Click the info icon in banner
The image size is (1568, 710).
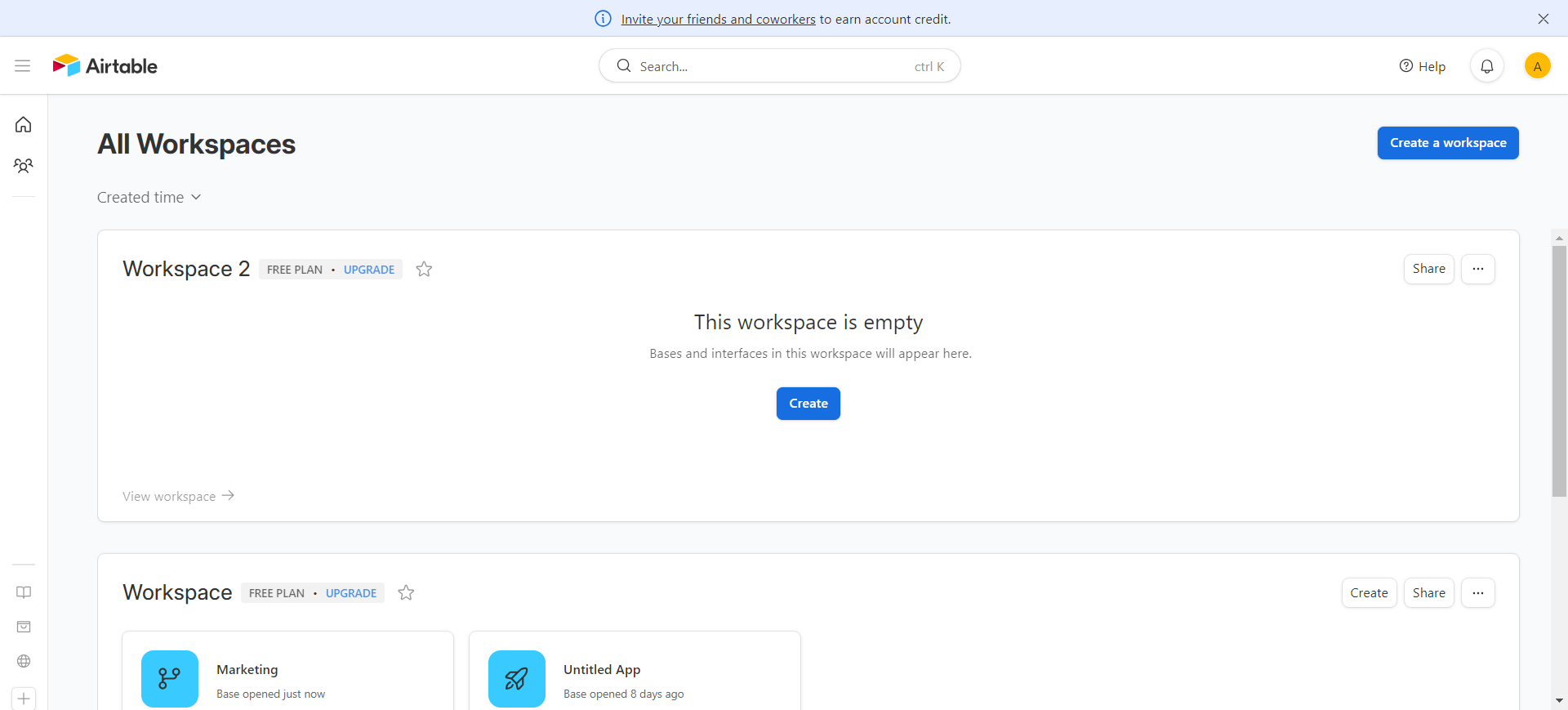pos(603,19)
